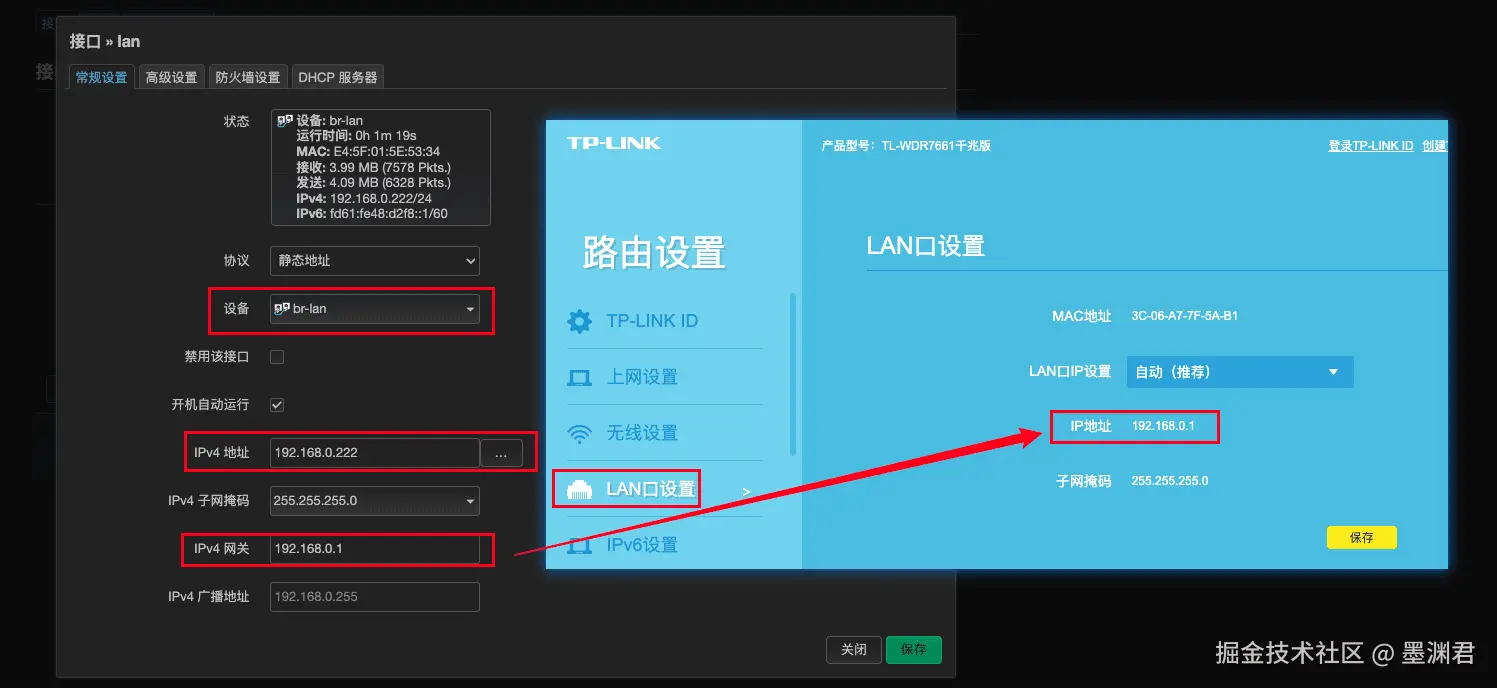
Task: Click the 运行时间 0h 1m 19s line
Action: click(356, 136)
